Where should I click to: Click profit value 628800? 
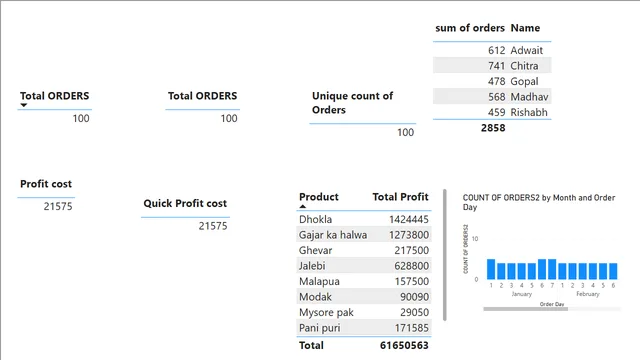click(x=411, y=266)
